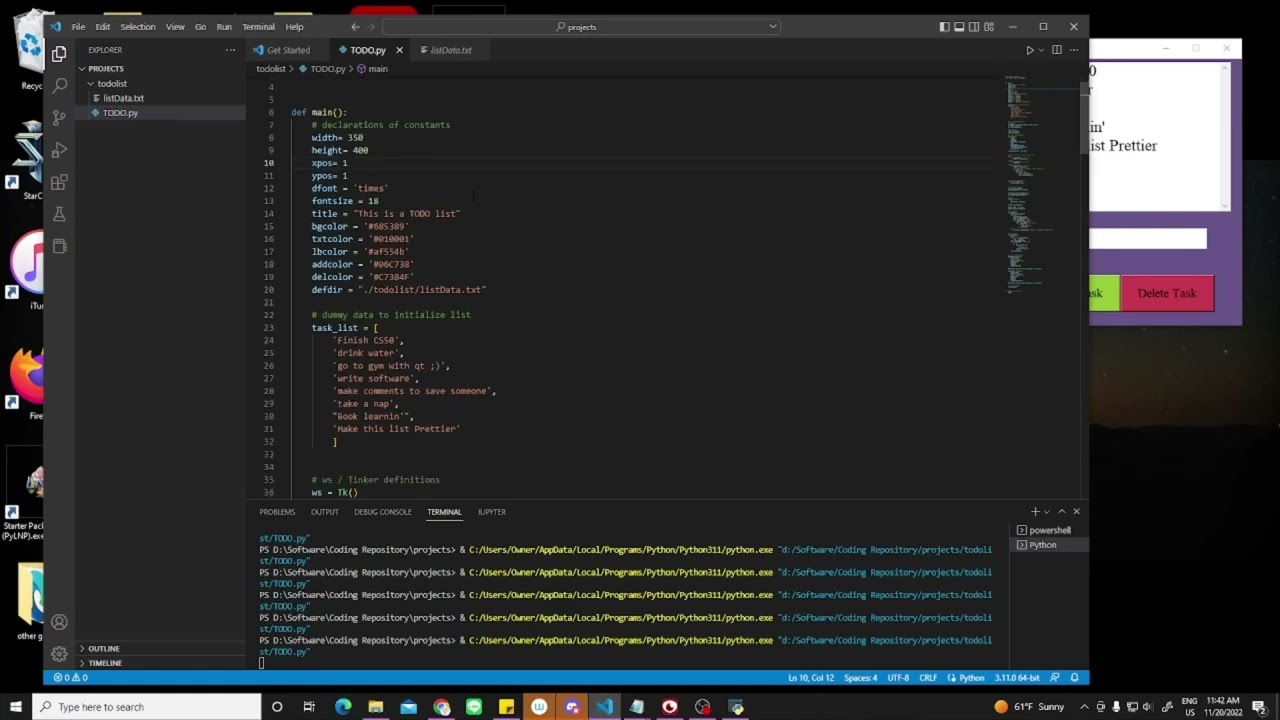Viewport: 1280px width, 720px height.
Task: Switch to DEBUG CONSOLE panel tab
Action: point(382,512)
